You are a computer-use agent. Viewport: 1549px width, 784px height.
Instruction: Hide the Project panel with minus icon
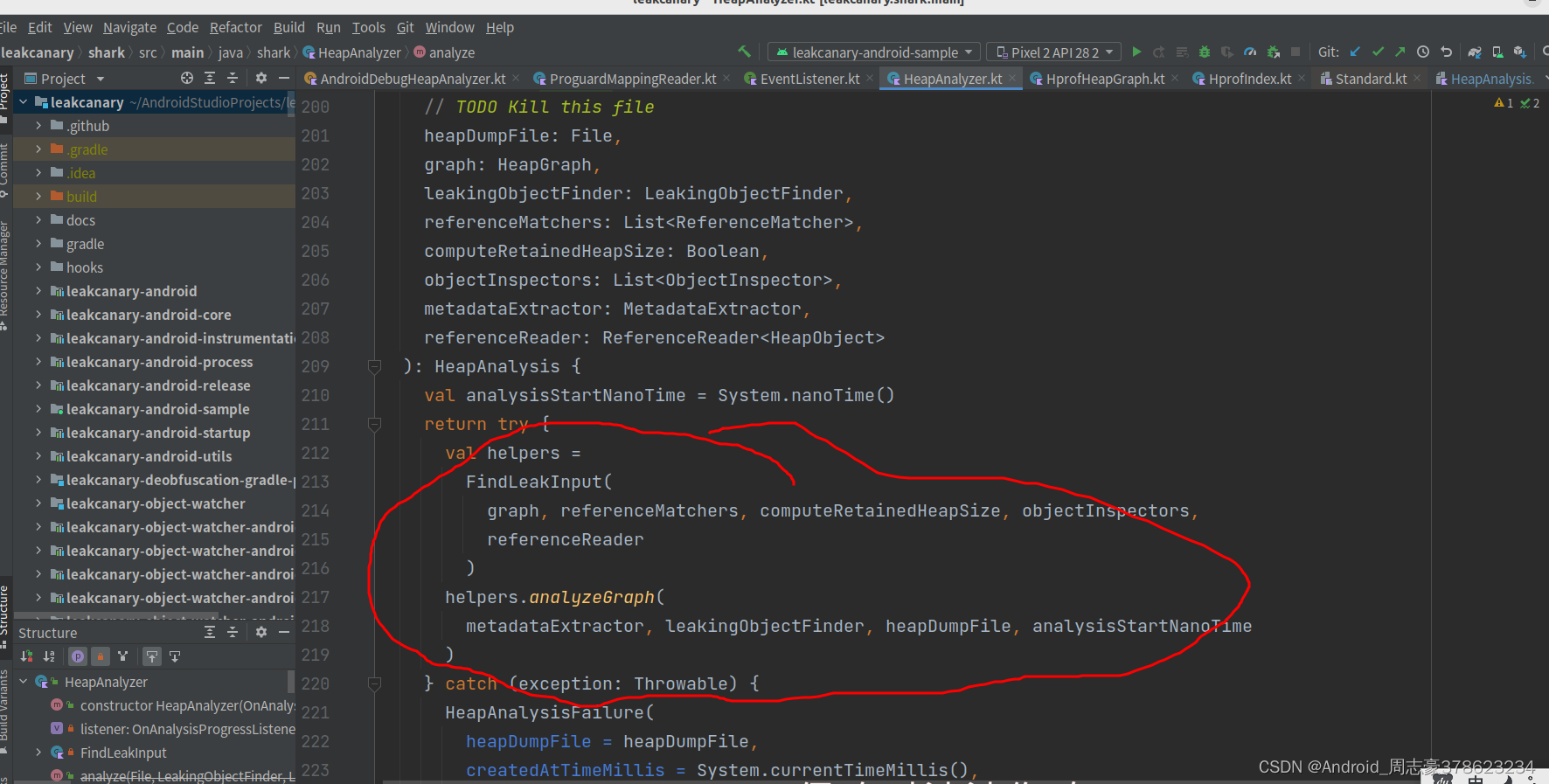point(283,79)
